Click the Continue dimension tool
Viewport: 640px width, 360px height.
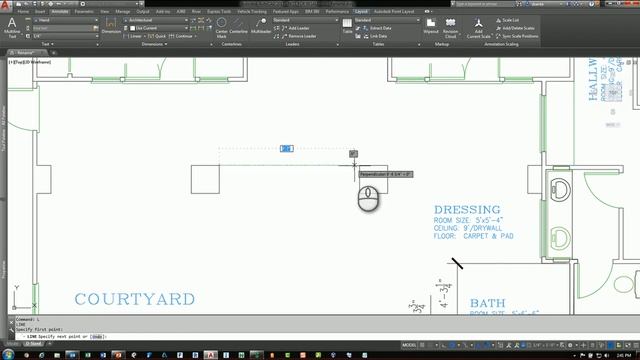(x=181, y=36)
